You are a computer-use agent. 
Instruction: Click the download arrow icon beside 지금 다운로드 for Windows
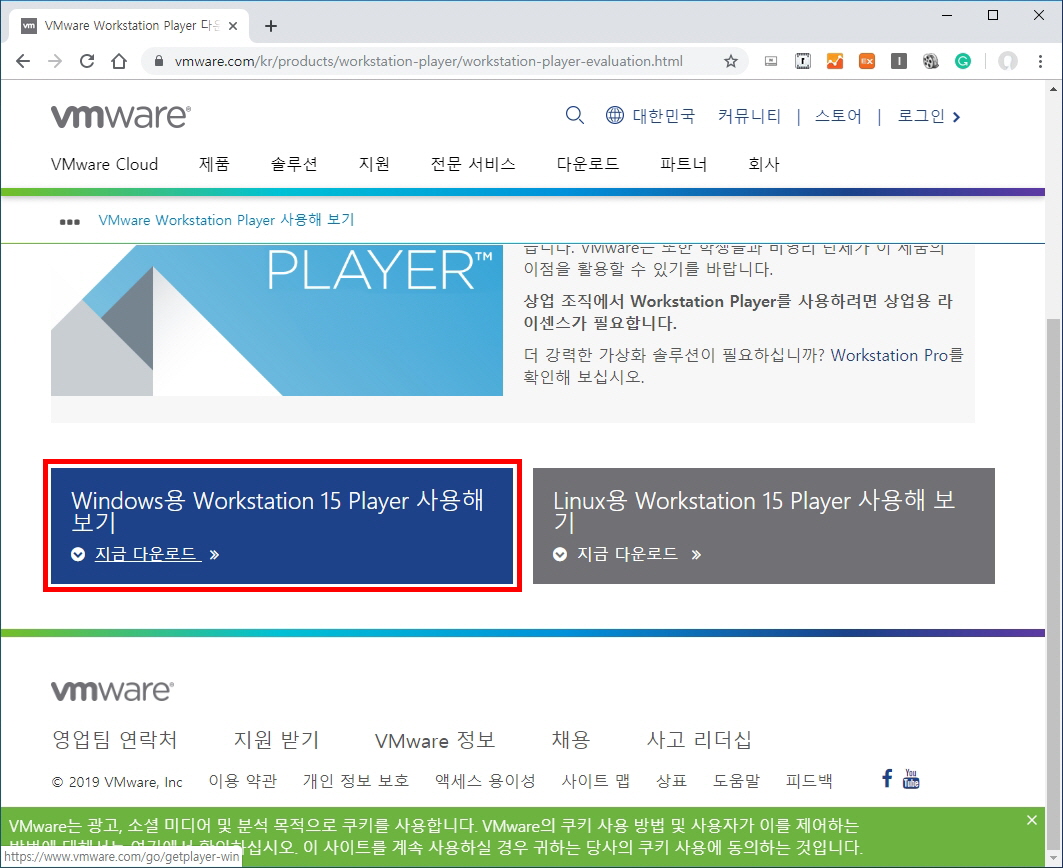tap(78, 554)
